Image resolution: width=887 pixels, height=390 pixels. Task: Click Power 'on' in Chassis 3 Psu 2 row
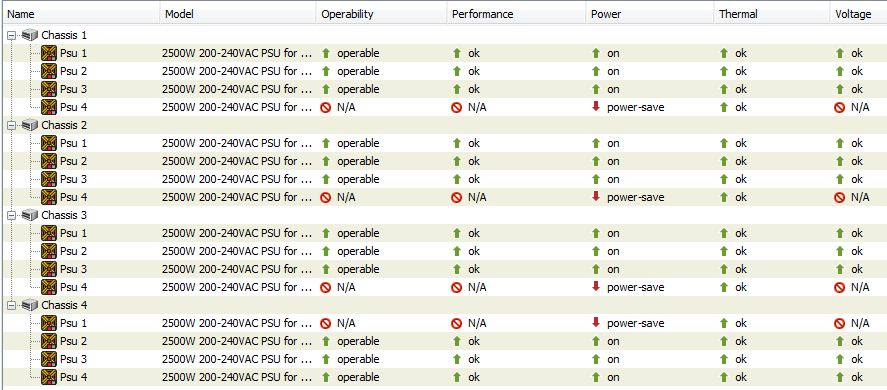coord(613,251)
